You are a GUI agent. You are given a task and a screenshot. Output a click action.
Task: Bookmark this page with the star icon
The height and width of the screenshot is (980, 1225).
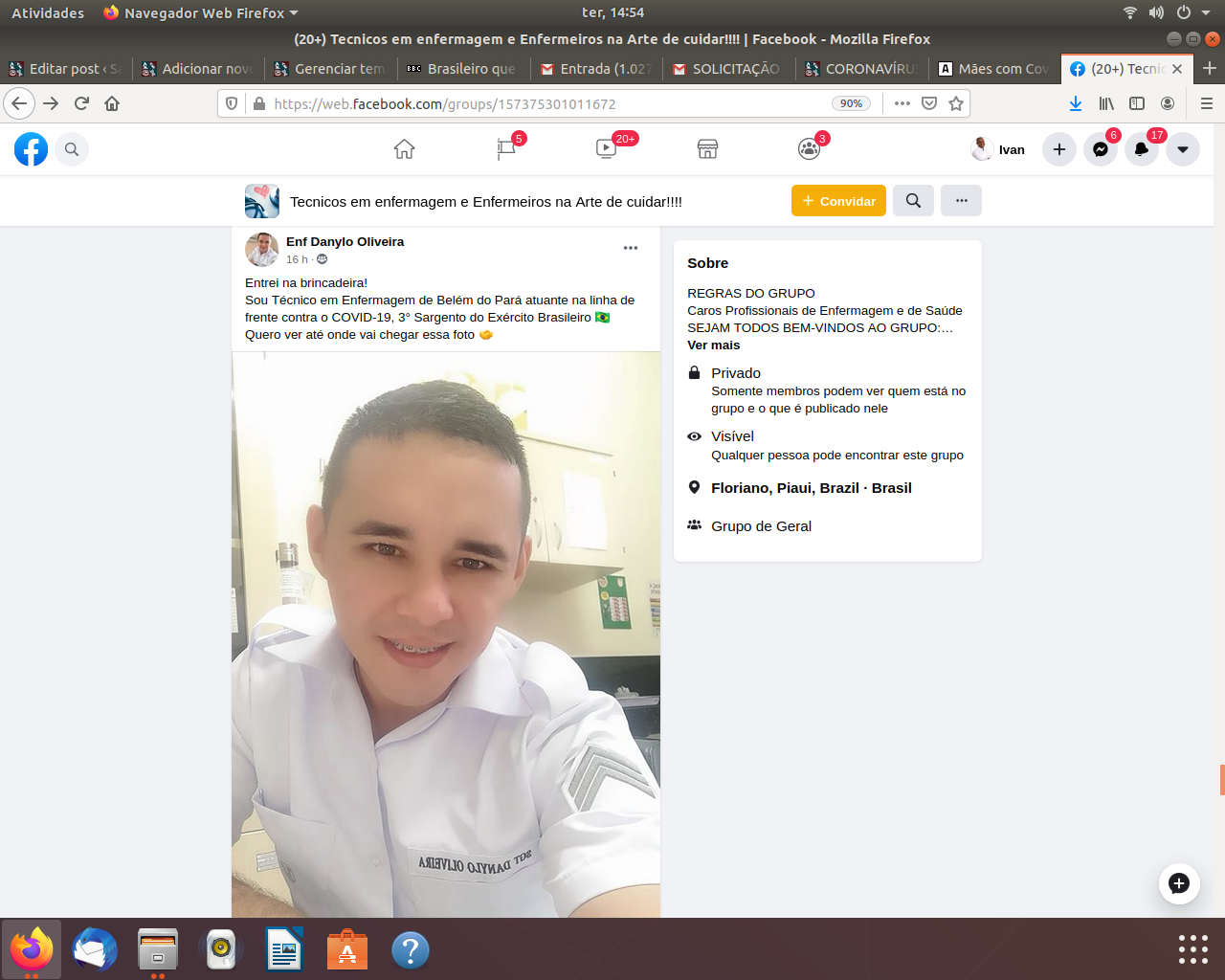click(956, 103)
